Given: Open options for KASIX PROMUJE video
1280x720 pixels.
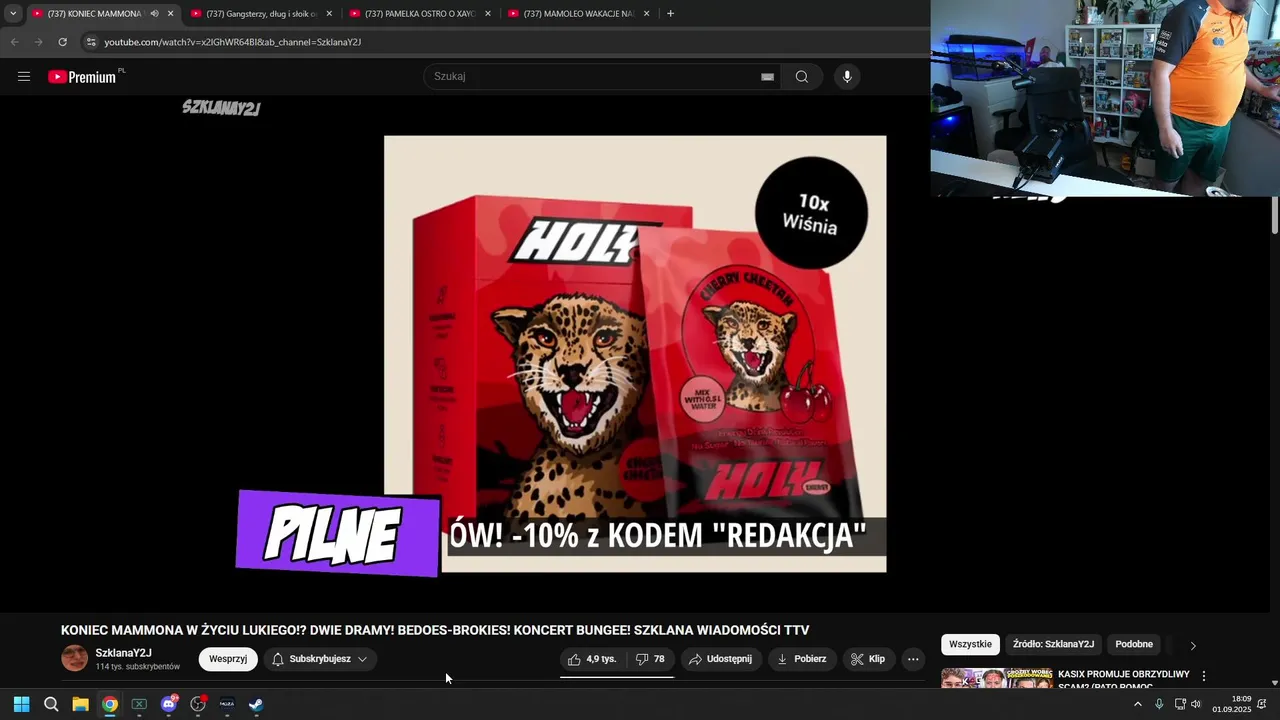Looking at the screenshot, I should point(1204,676).
